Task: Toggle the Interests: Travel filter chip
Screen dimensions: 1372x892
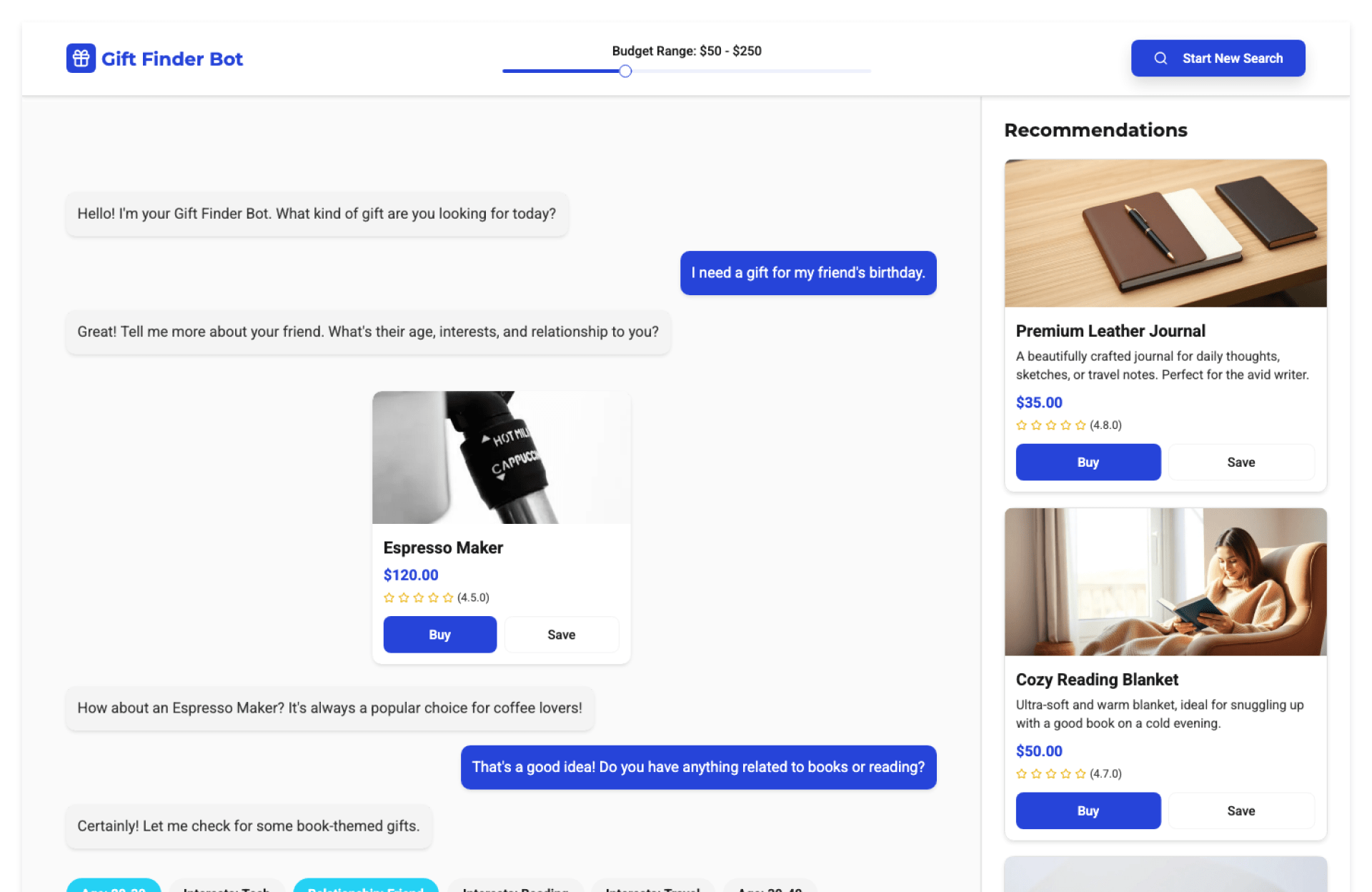Action: pos(652,886)
